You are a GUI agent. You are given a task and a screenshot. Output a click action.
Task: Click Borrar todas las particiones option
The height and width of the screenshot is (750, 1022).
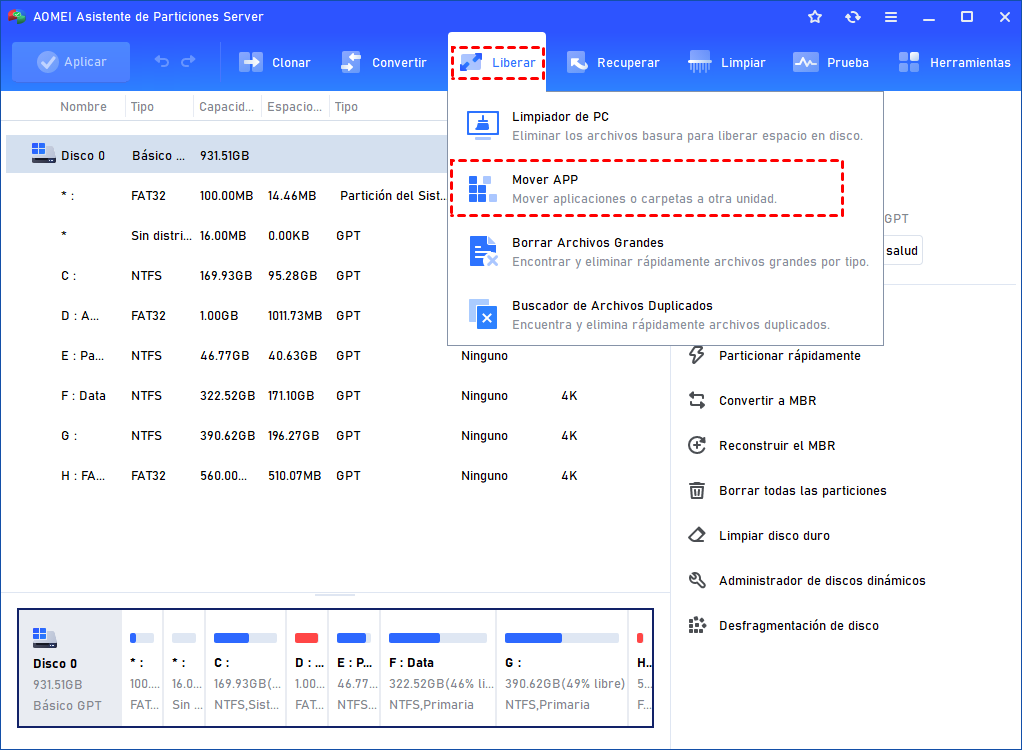(802, 491)
